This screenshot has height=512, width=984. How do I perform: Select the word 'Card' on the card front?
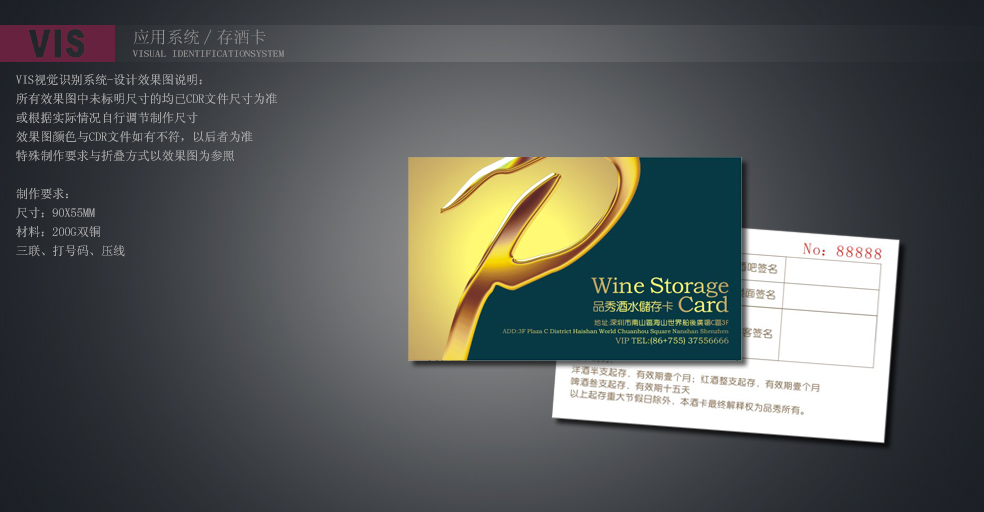coord(703,305)
